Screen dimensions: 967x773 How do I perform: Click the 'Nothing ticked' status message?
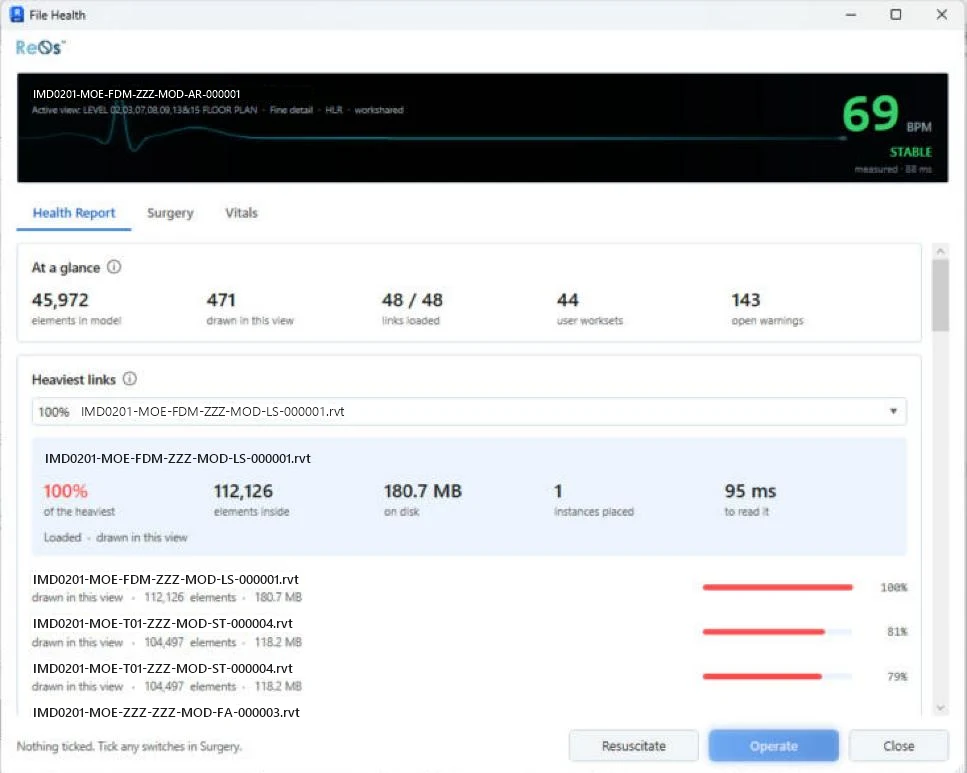point(129,746)
